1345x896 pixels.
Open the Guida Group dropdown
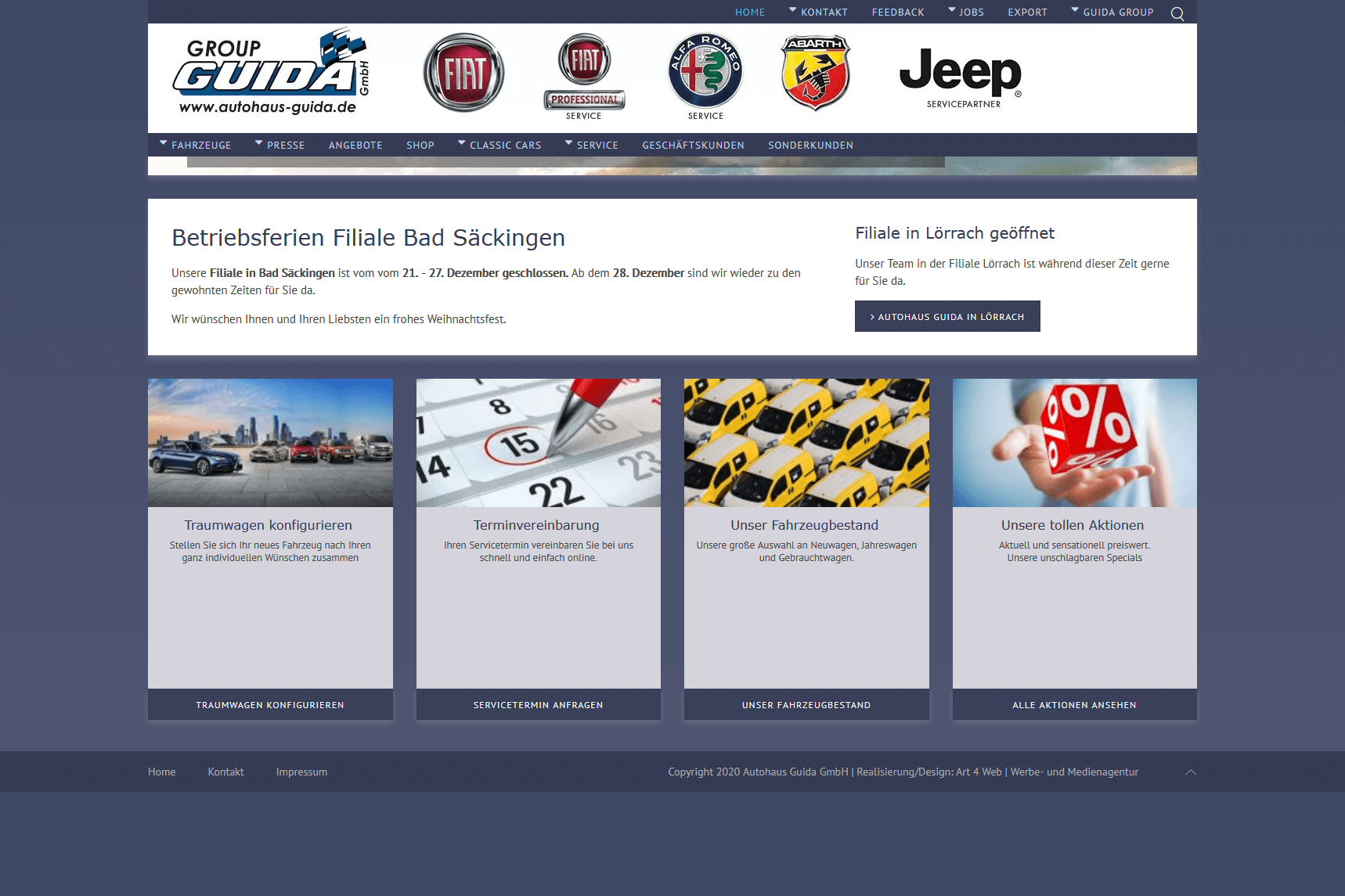[1113, 13]
